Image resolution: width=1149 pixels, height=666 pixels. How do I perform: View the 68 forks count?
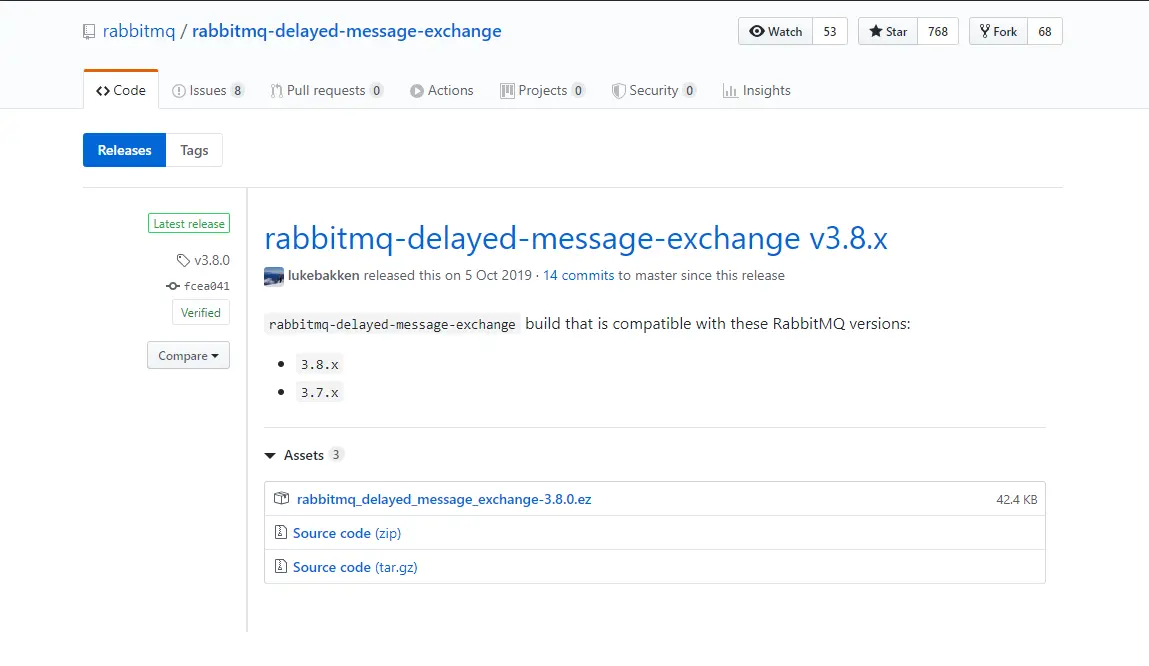tap(1045, 32)
